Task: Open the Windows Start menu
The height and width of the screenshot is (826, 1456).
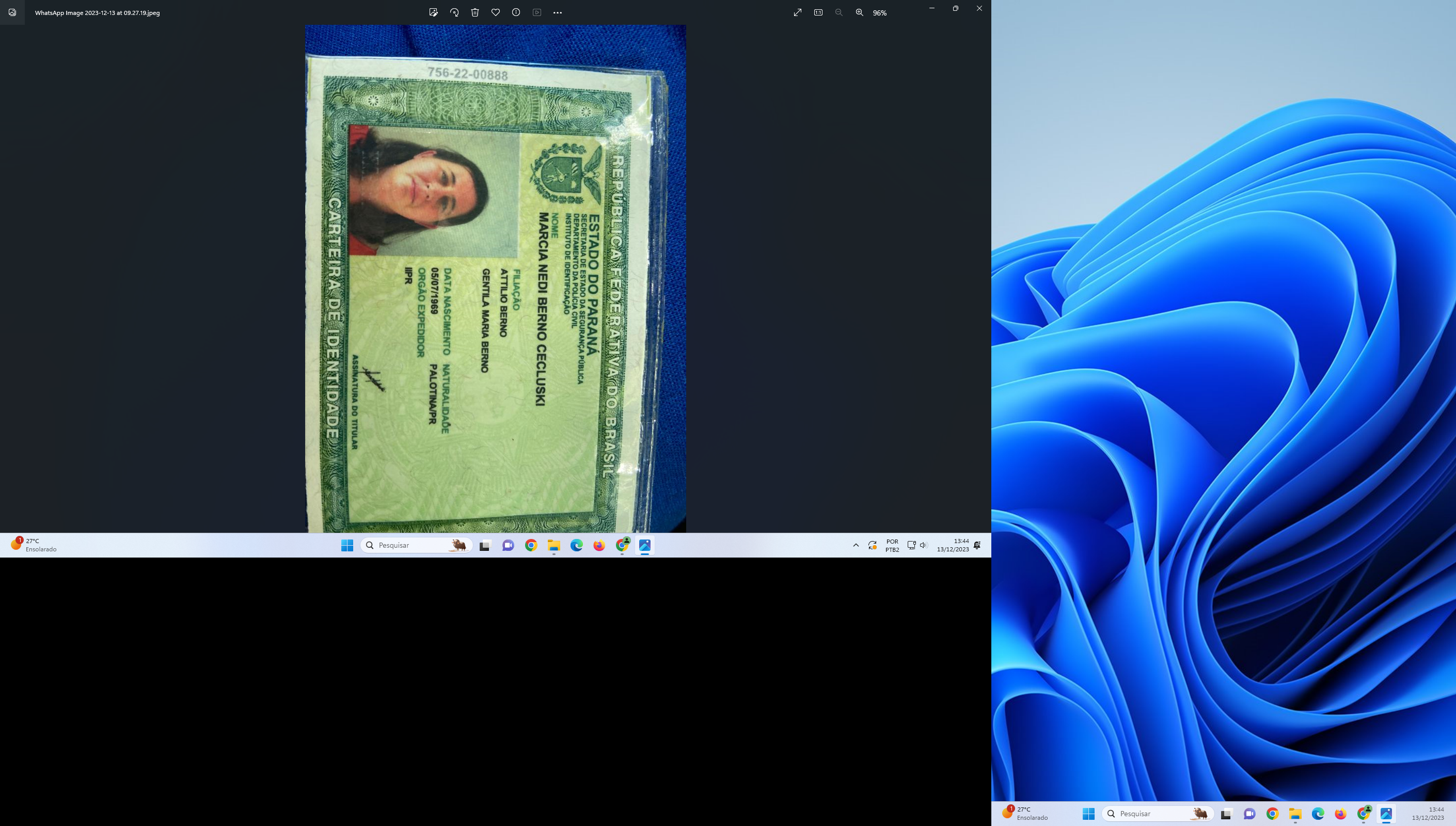Action: tap(347, 545)
